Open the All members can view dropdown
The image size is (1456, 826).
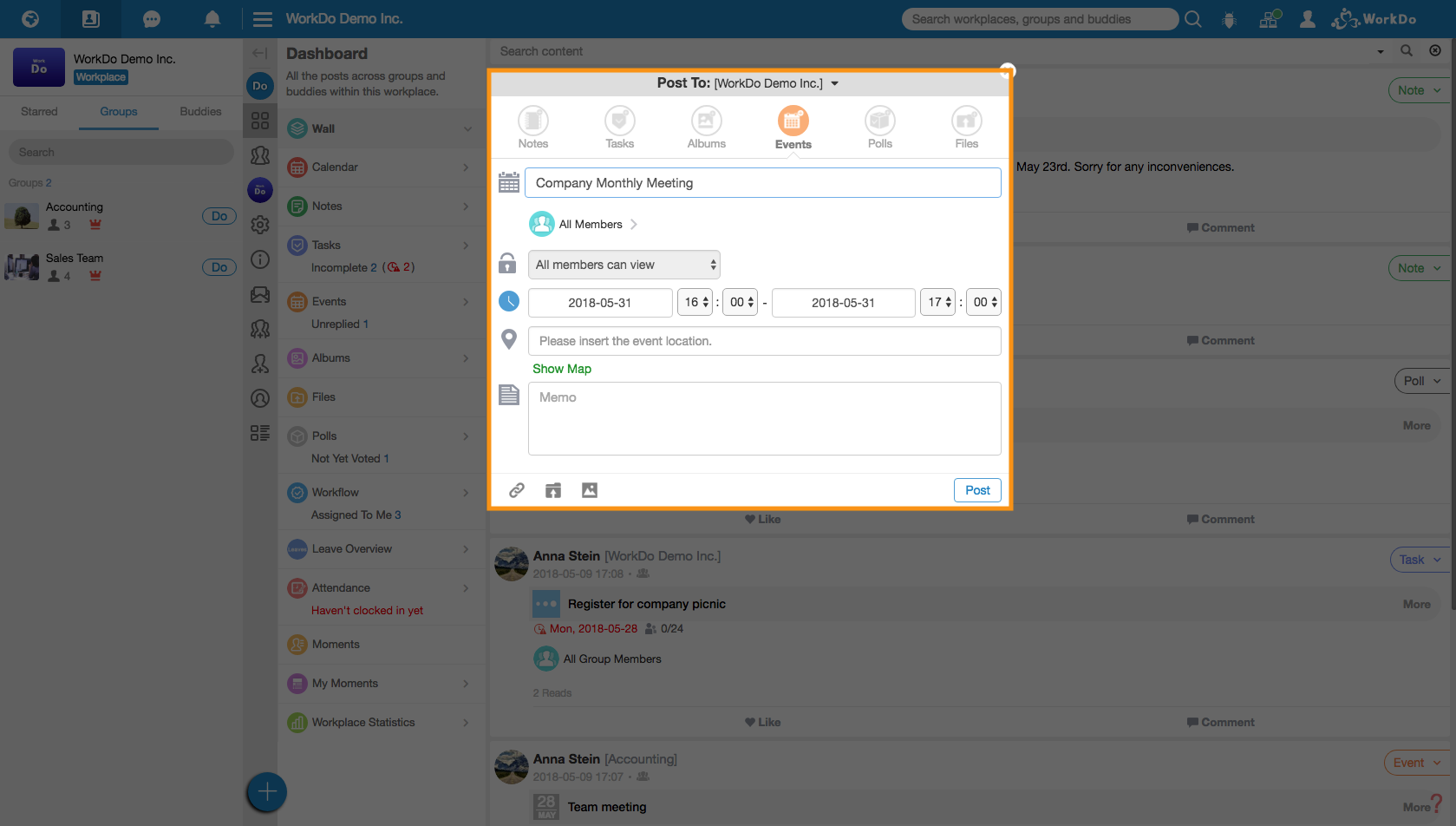pyautogui.click(x=624, y=265)
